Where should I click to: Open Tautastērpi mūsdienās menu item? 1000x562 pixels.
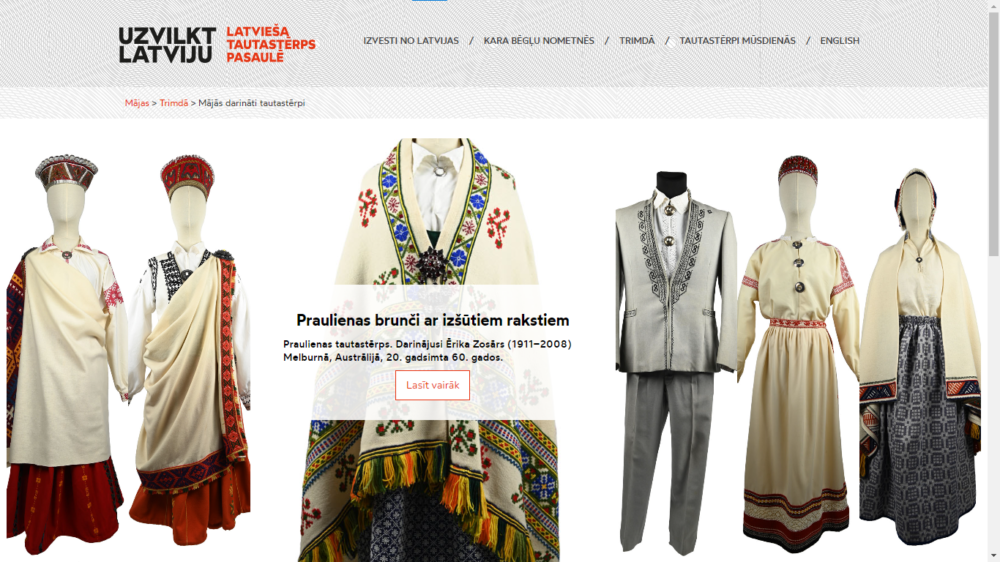pos(737,41)
